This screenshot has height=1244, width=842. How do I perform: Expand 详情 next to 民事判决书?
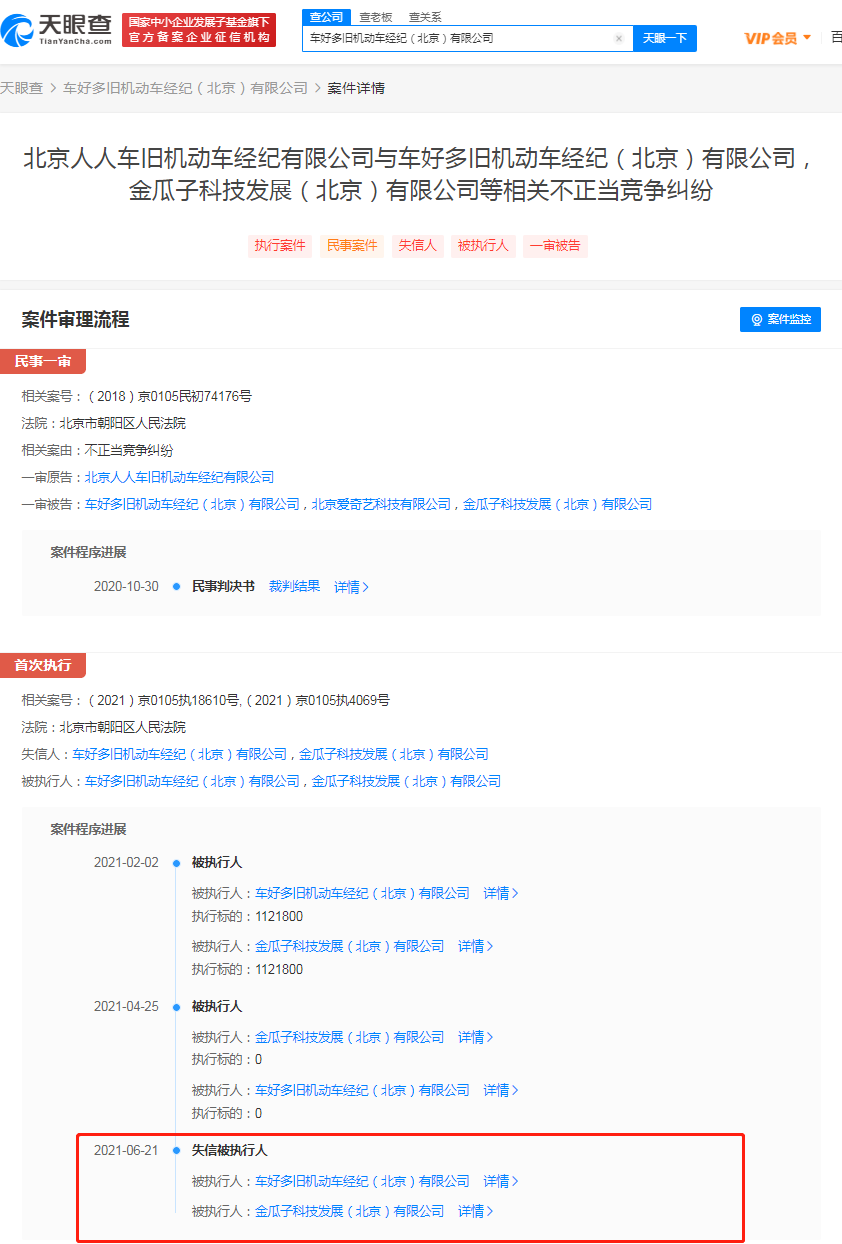pos(352,587)
